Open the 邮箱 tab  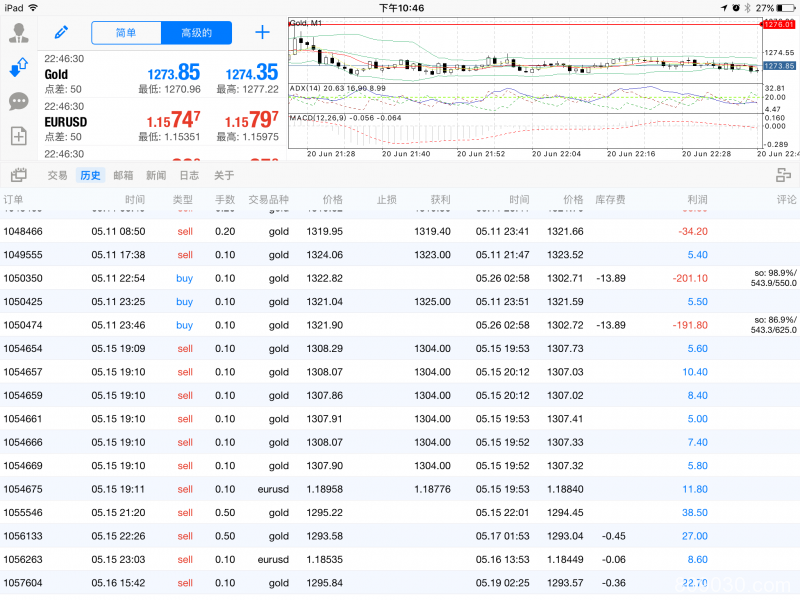click(x=123, y=176)
